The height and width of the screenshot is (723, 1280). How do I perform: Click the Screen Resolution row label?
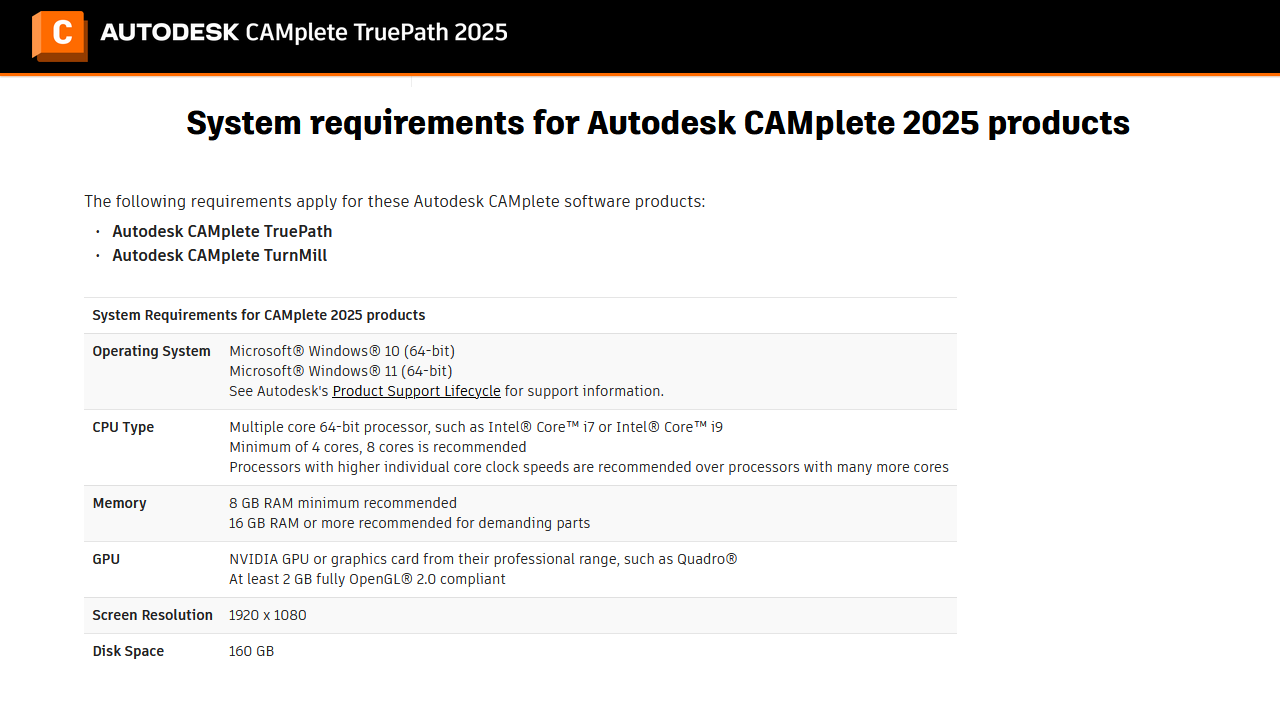pyautogui.click(x=152, y=615)
